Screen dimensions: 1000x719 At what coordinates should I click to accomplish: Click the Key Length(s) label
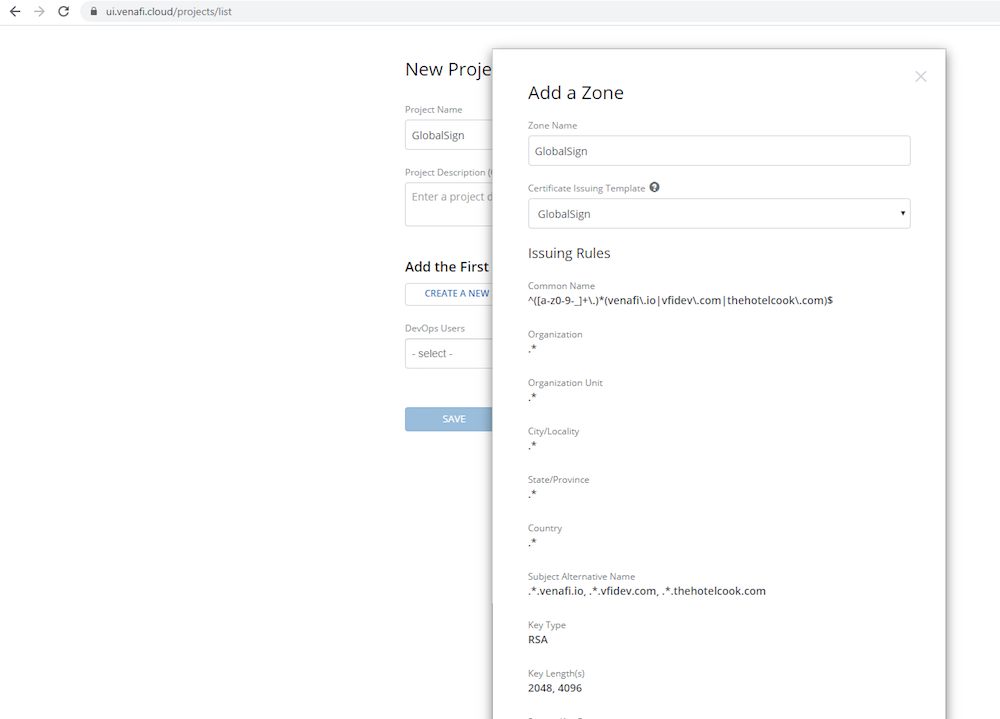[x=556, y=674]
